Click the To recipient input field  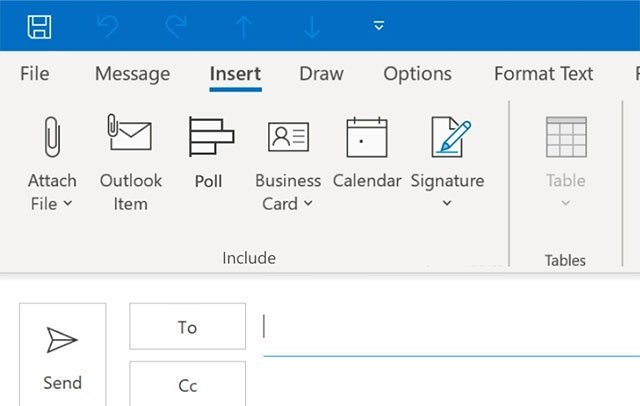(x=450, y=327)
